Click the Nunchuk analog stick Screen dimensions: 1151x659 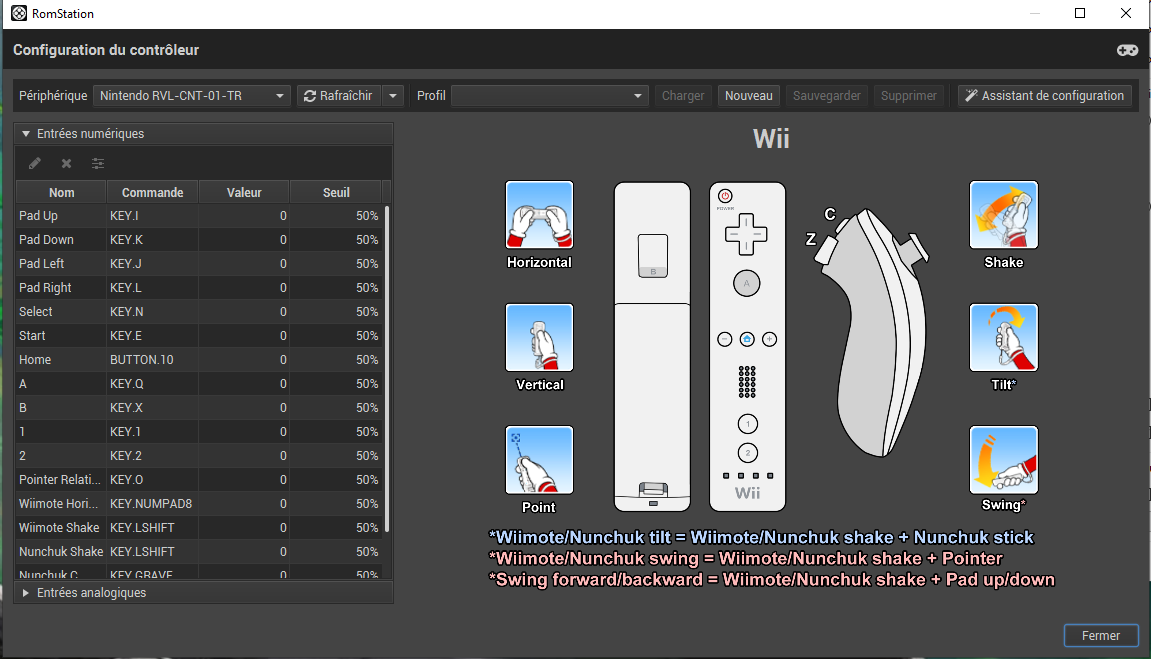(x=915, y=249)
